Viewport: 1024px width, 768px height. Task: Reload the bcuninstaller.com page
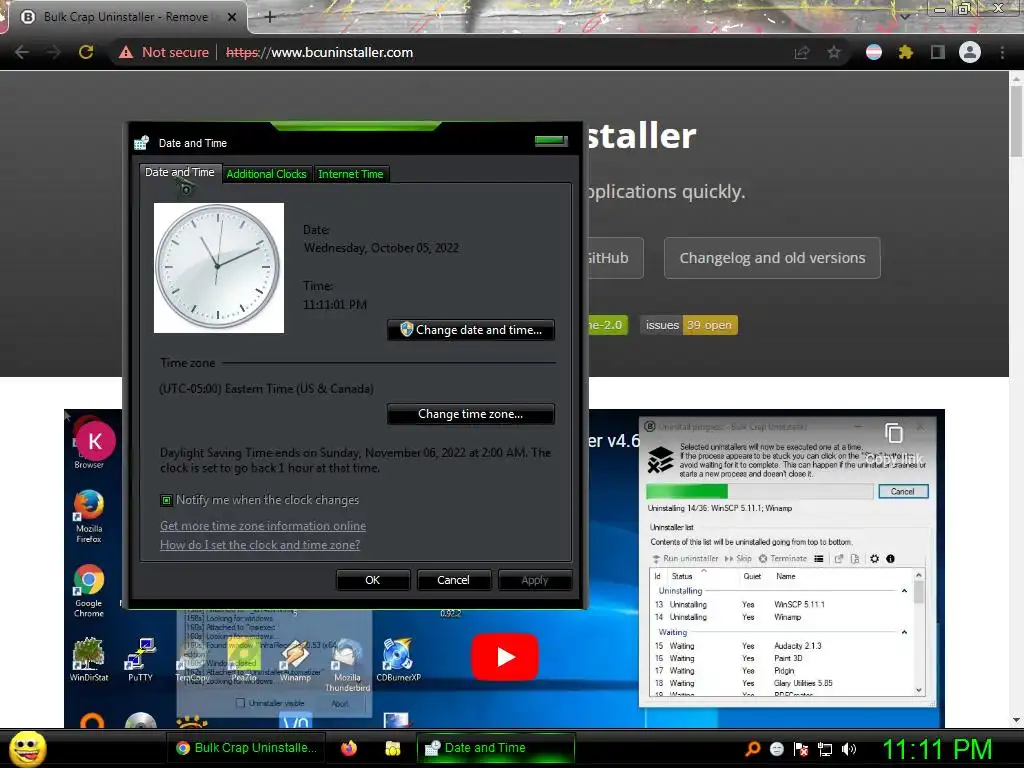tap(86, 52)
